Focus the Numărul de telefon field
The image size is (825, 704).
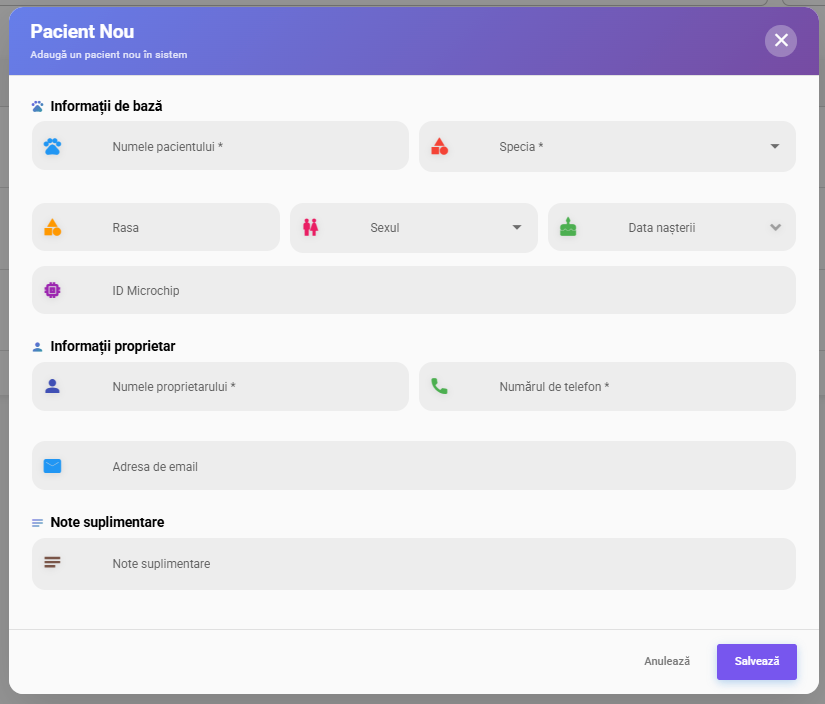pos(607,386)
